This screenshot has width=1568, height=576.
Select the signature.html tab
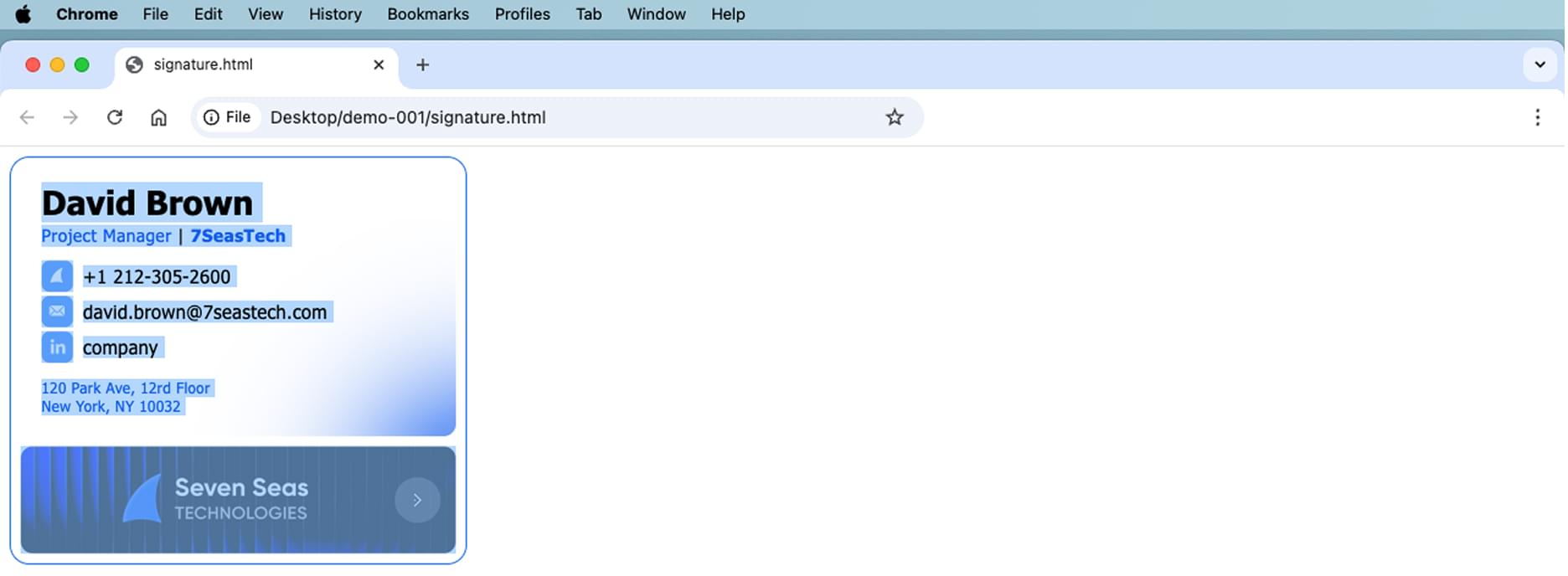255,64
